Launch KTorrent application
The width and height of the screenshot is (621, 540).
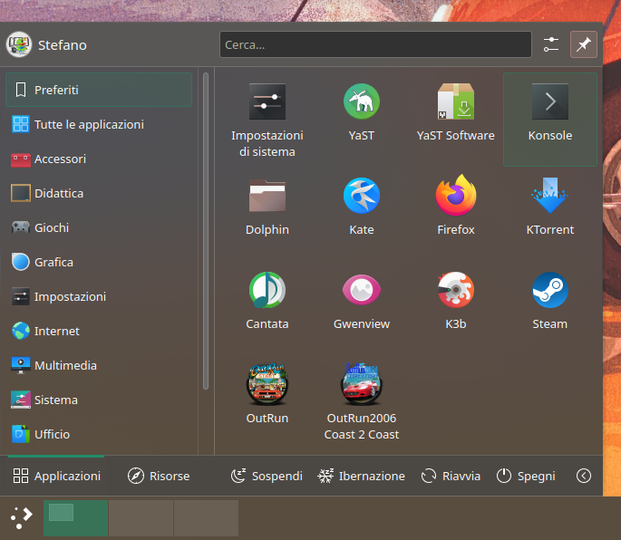(550, 206)
